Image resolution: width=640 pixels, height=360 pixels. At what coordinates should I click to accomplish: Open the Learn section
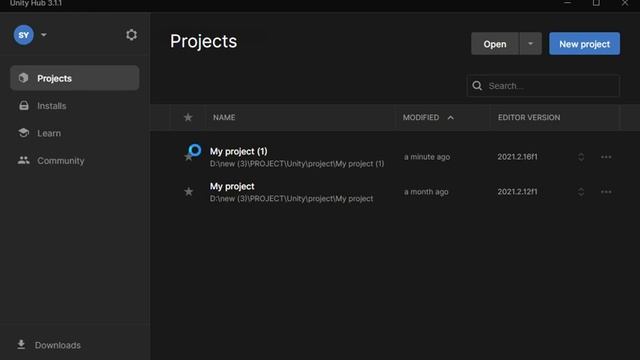(x=75, y=133)
